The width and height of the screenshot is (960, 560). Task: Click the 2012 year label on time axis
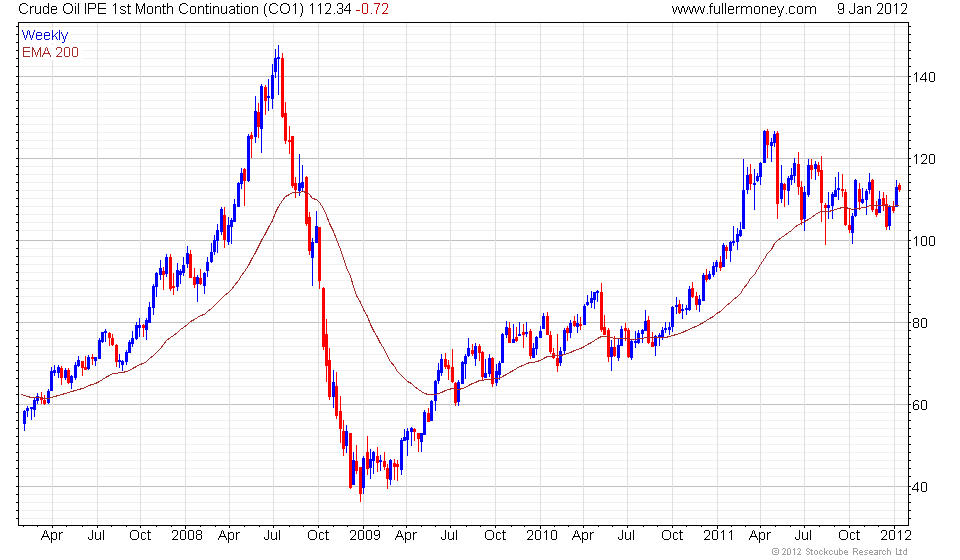[x=896, y=535]
